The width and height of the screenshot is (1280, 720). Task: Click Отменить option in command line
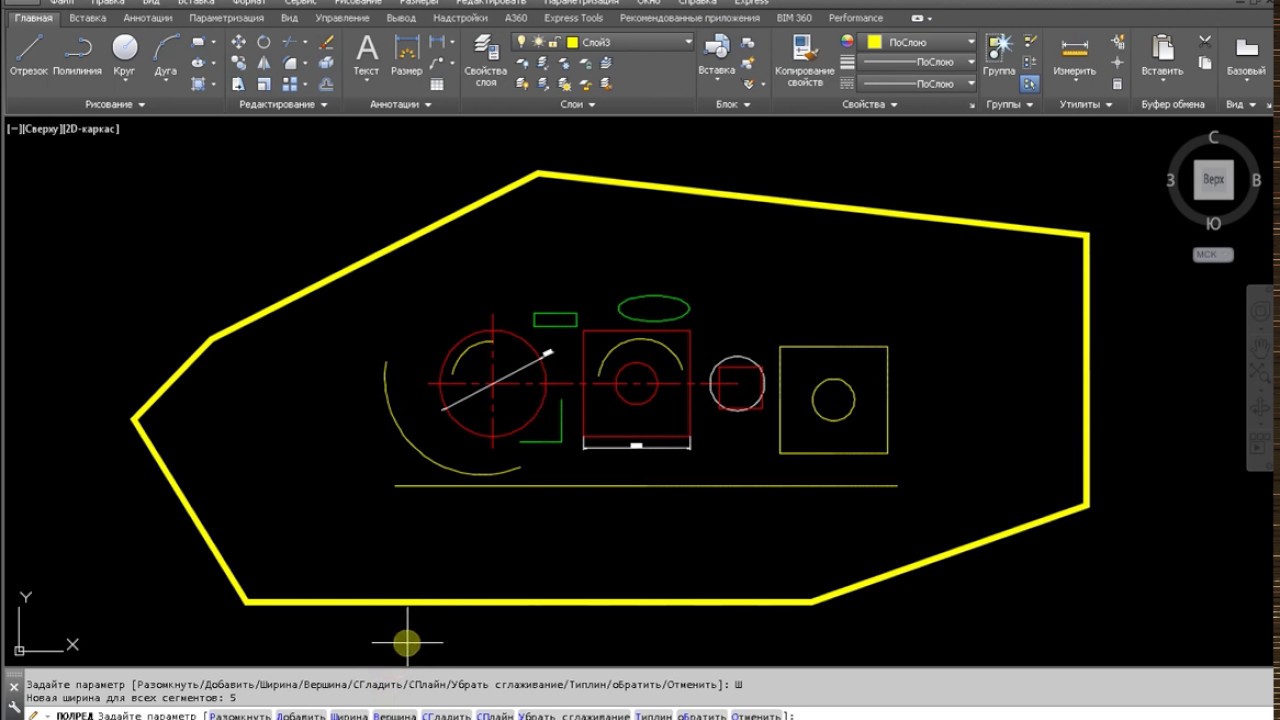(x=758, y=716)
